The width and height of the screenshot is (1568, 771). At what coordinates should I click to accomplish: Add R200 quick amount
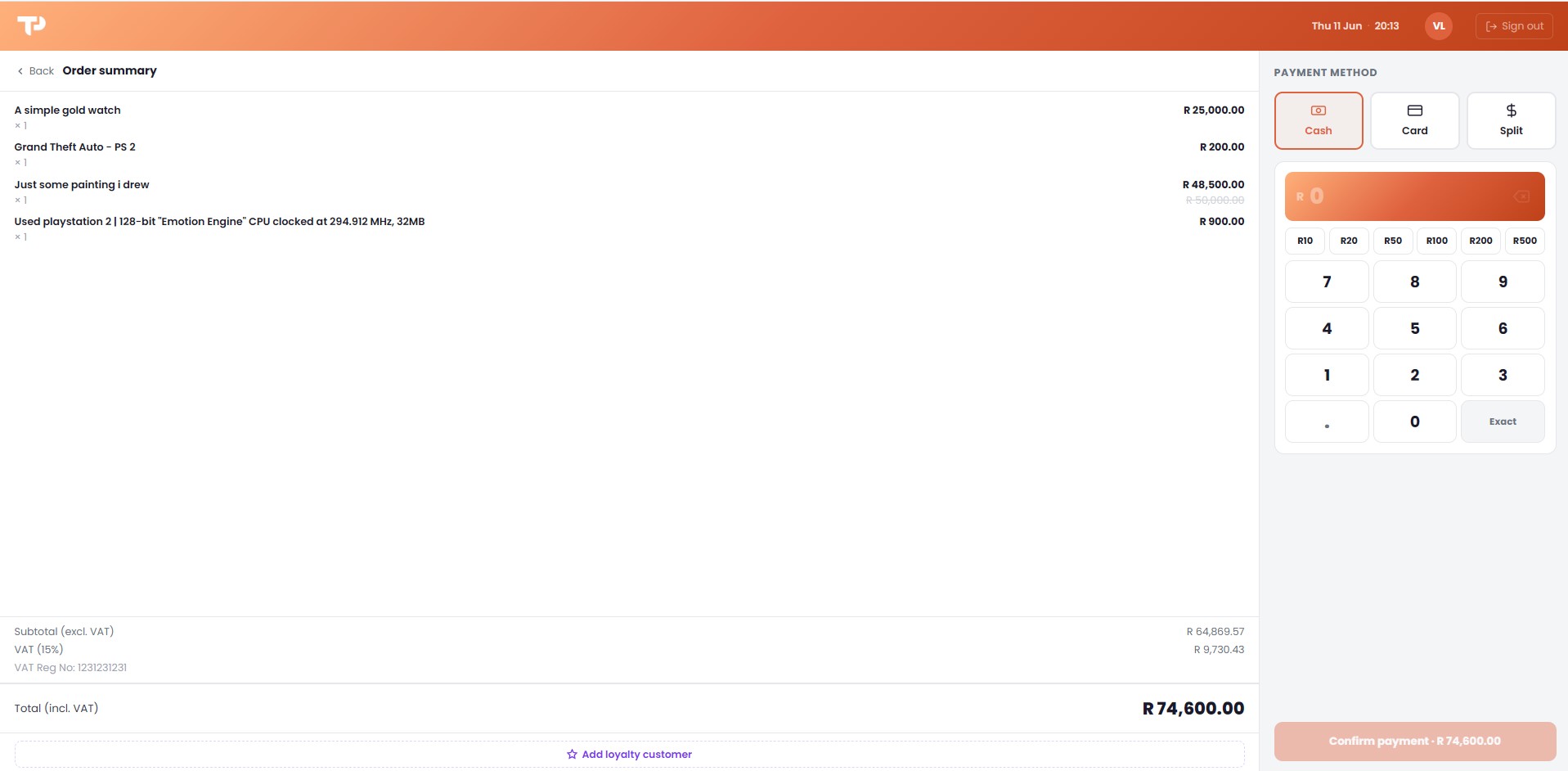coord(1480,241)
